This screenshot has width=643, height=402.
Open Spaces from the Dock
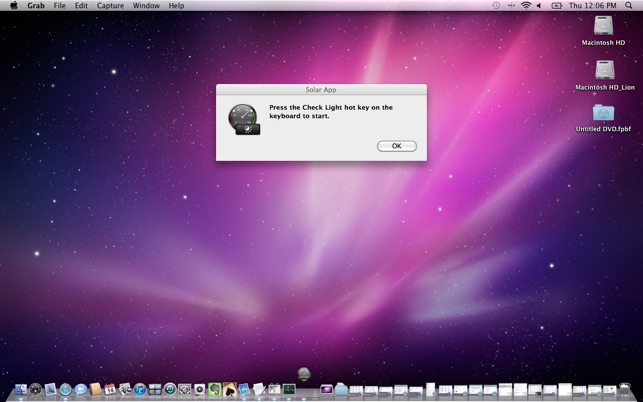155,389
